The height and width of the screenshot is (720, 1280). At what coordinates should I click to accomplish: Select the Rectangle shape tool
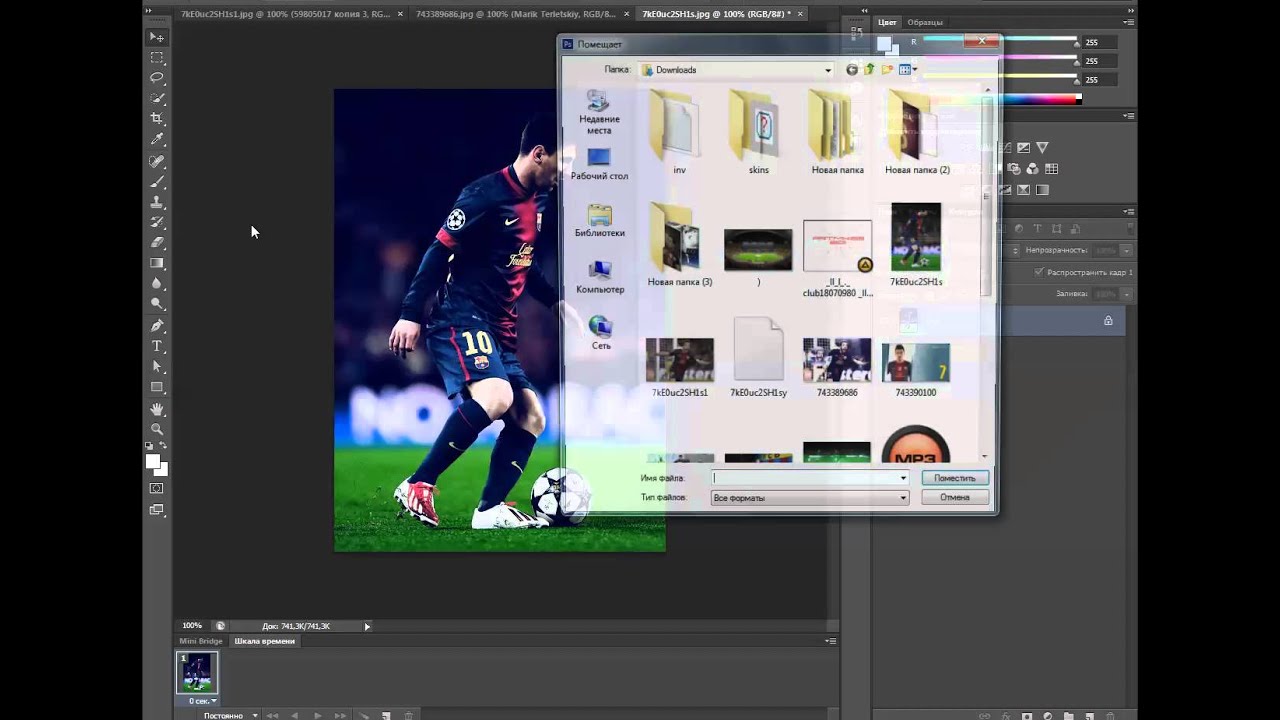point(157,387)
